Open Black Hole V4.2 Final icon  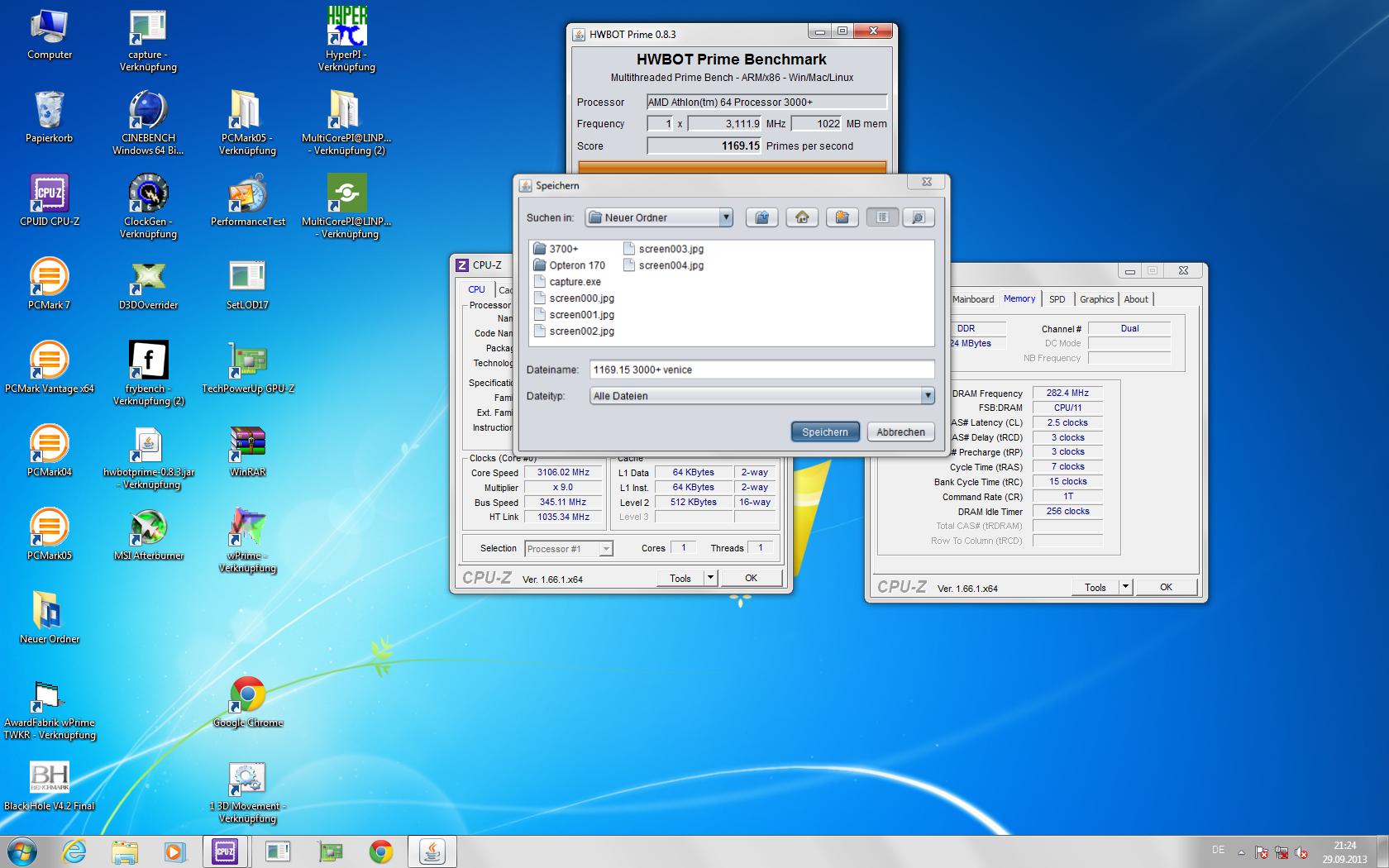pos(50,785)
